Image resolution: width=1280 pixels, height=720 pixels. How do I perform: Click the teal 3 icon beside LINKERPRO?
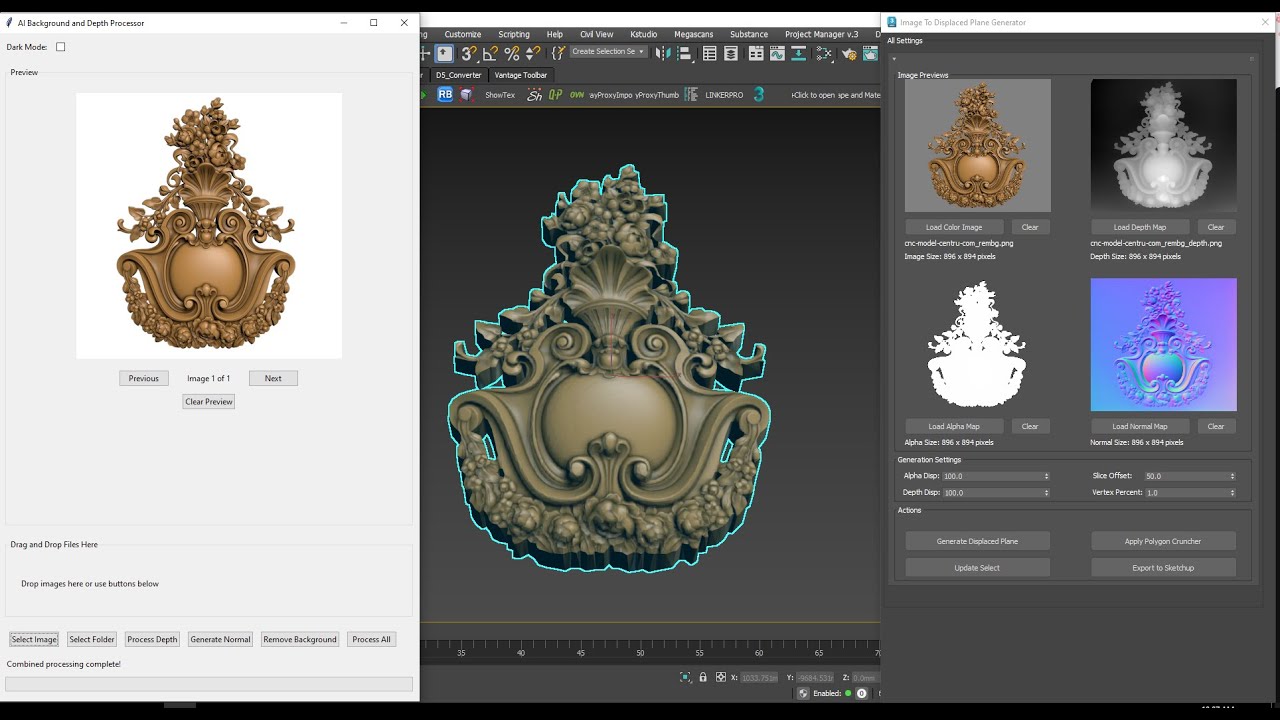click(759, 95)
